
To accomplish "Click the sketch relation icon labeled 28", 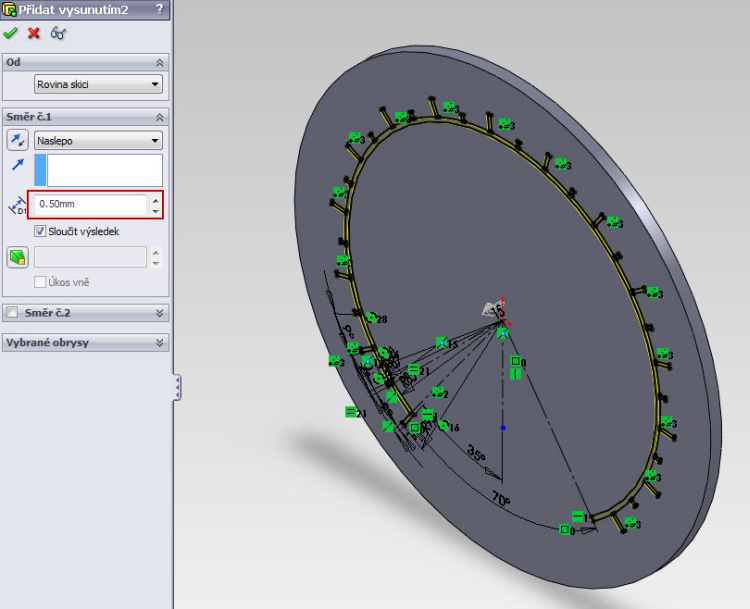I will coord(371,317).
